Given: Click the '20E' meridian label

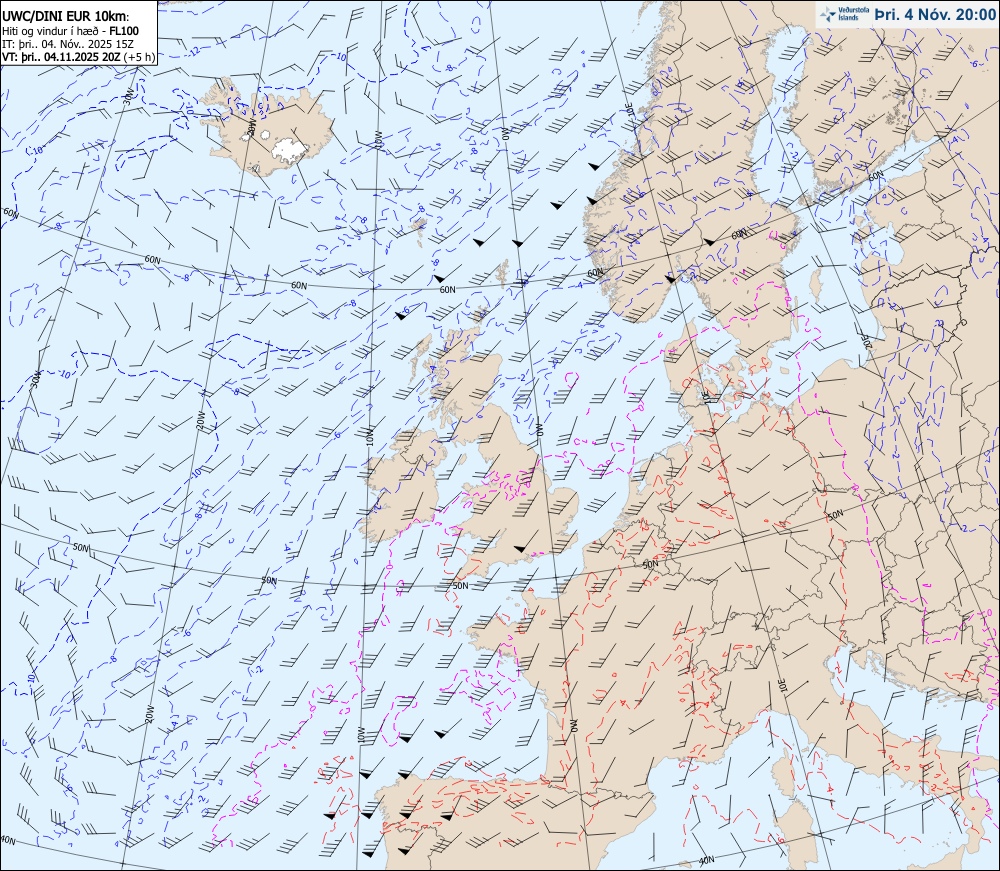Looking at the screenshot, I should tap(867, 342).
